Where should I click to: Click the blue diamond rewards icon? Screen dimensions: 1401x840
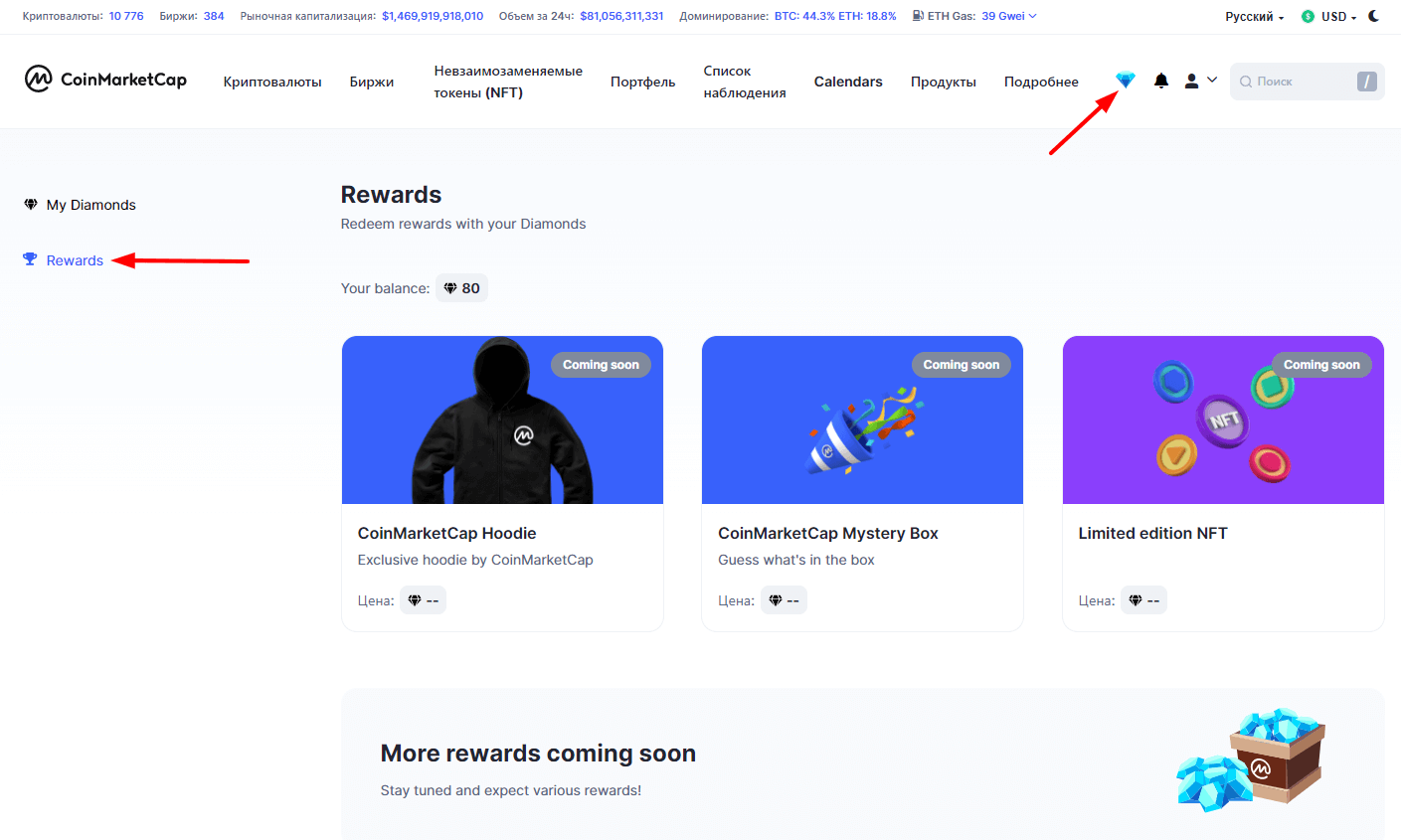[1125, 81]
